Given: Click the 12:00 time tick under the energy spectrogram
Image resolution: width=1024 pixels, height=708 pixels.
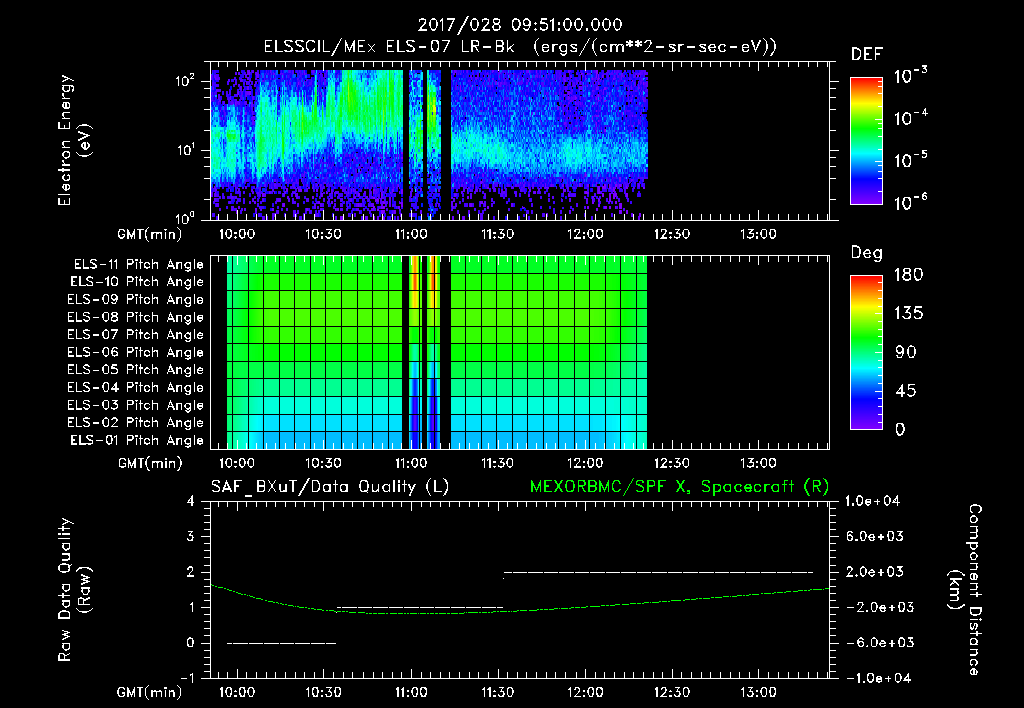Looking at the screenshot, I should pyautogui.click(x=584, y=234).
